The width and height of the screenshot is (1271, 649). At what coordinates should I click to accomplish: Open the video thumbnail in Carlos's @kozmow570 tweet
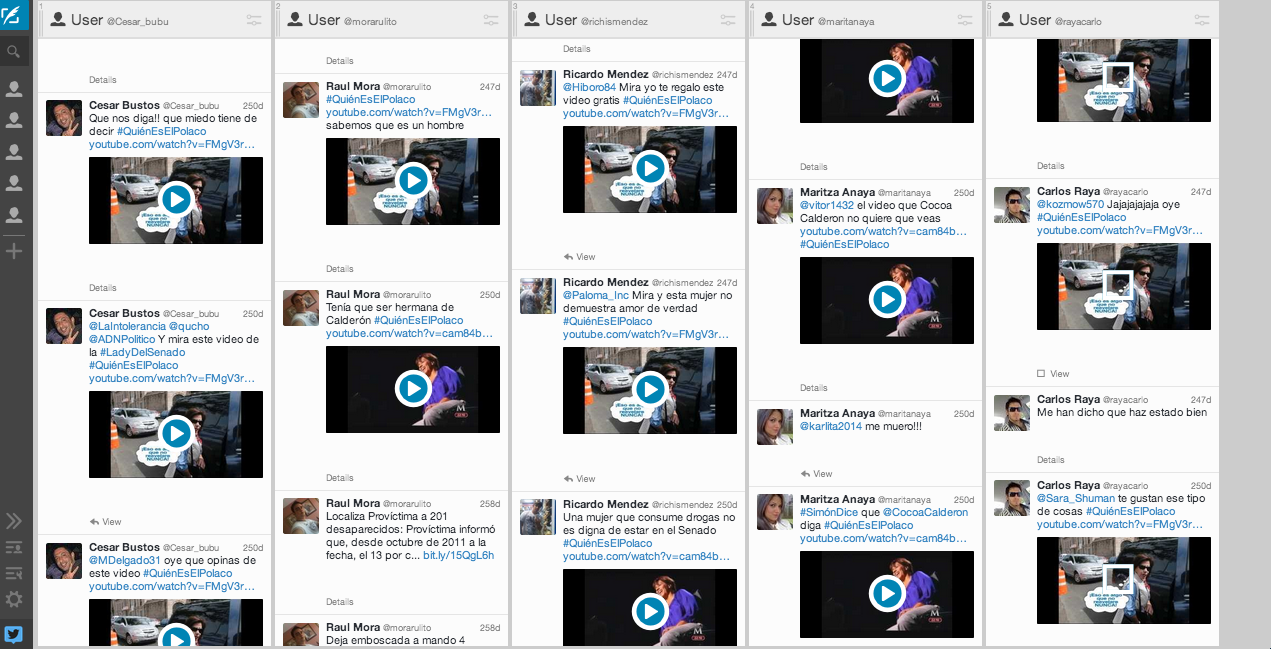[1124, 286]
